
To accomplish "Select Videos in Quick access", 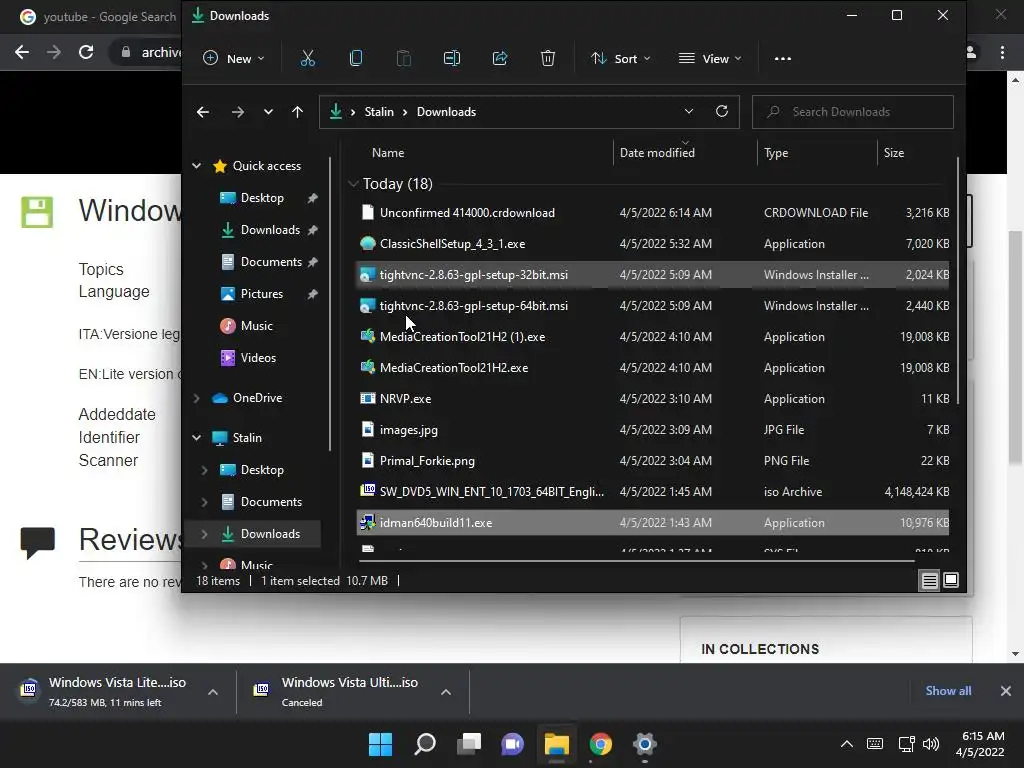I will (257, 358).
